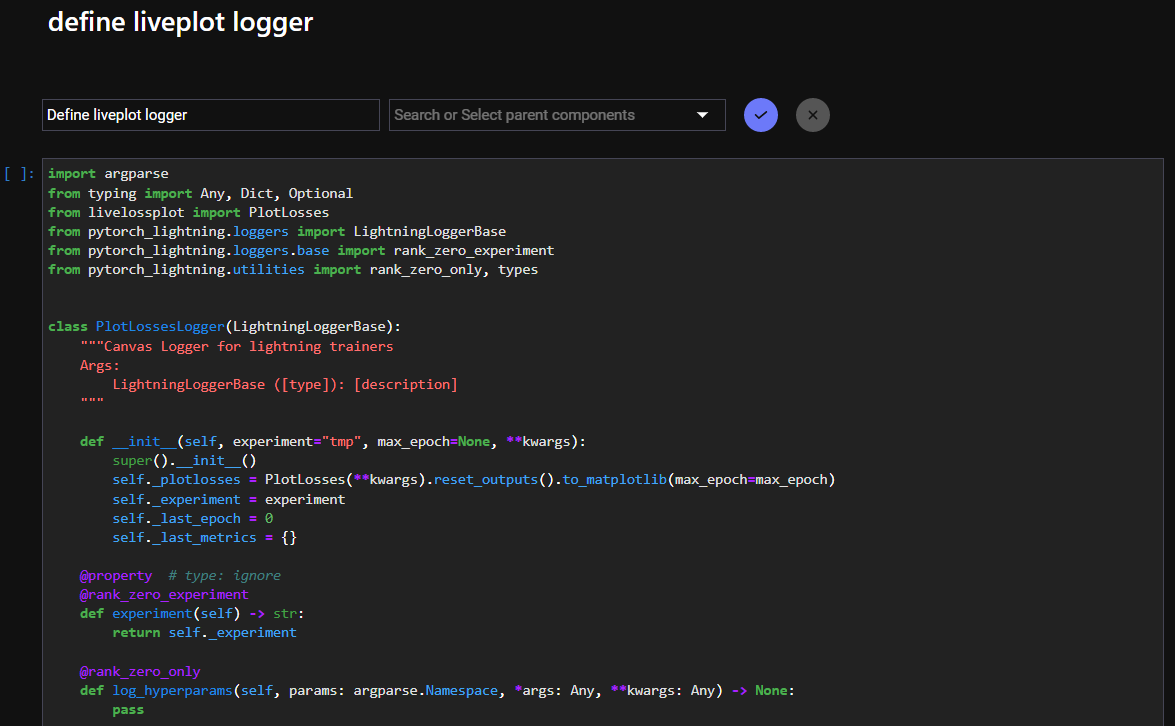Image resolution: width=1175 pixels, height=726 pixels.
Task: Click the 'define liveplot logger' page heading
Action: (x=181, y=22)
